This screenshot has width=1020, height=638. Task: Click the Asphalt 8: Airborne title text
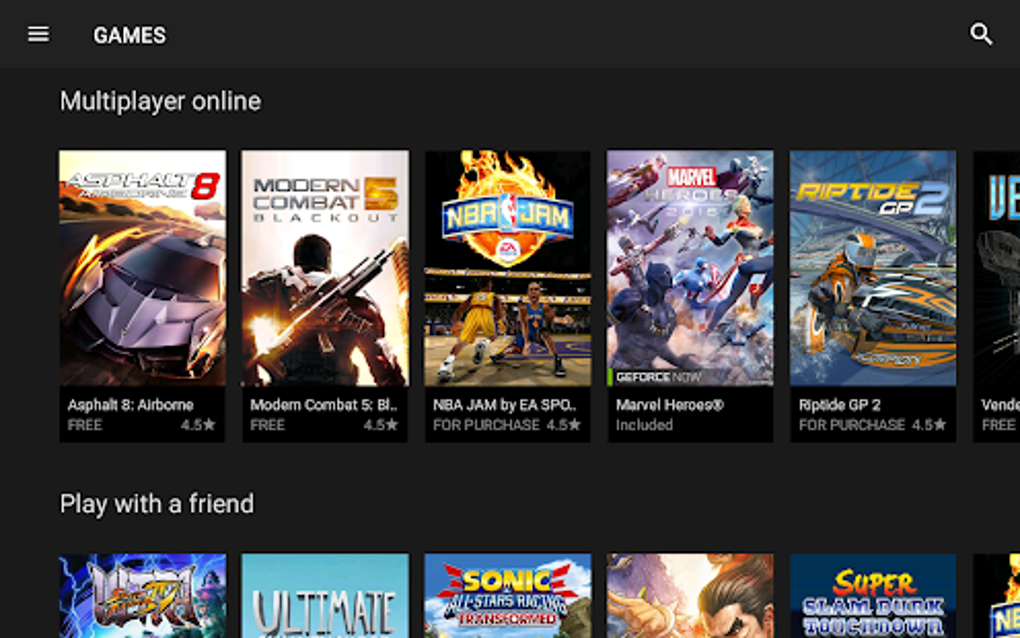pos(131,405)
